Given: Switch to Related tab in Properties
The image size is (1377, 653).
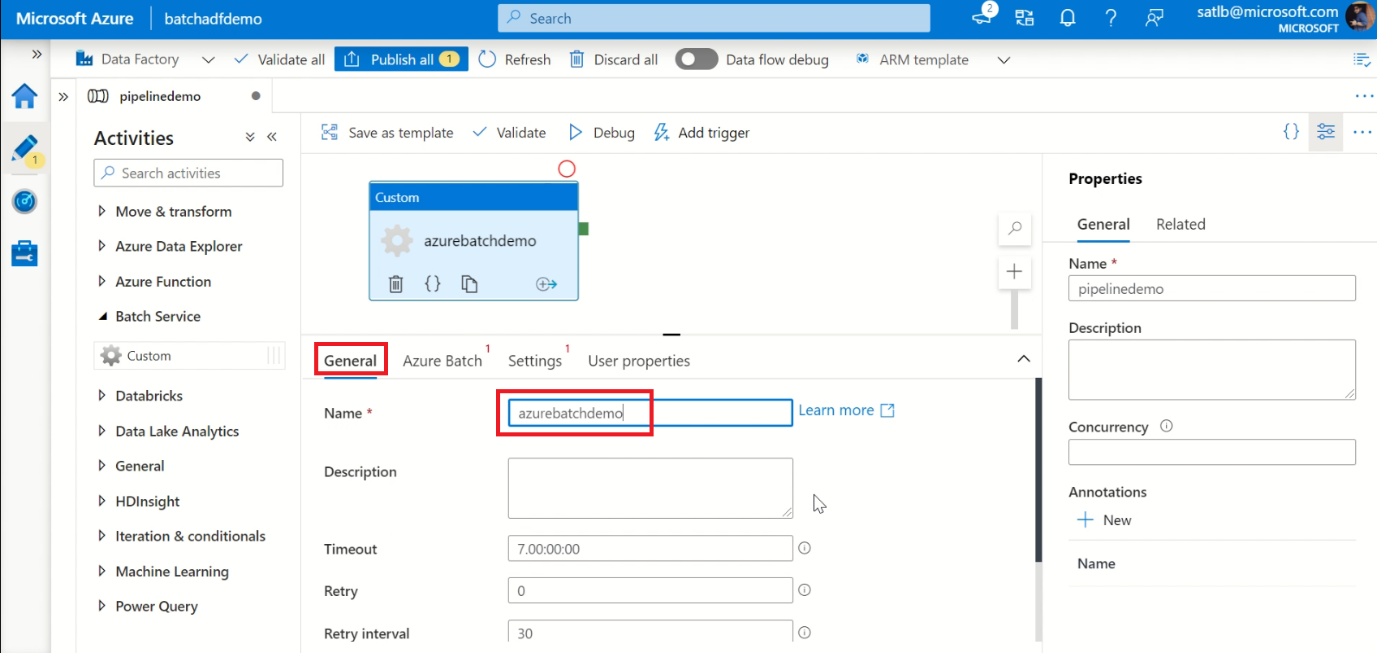Looking at the screenshot, I should click(x=1180, y=224).
